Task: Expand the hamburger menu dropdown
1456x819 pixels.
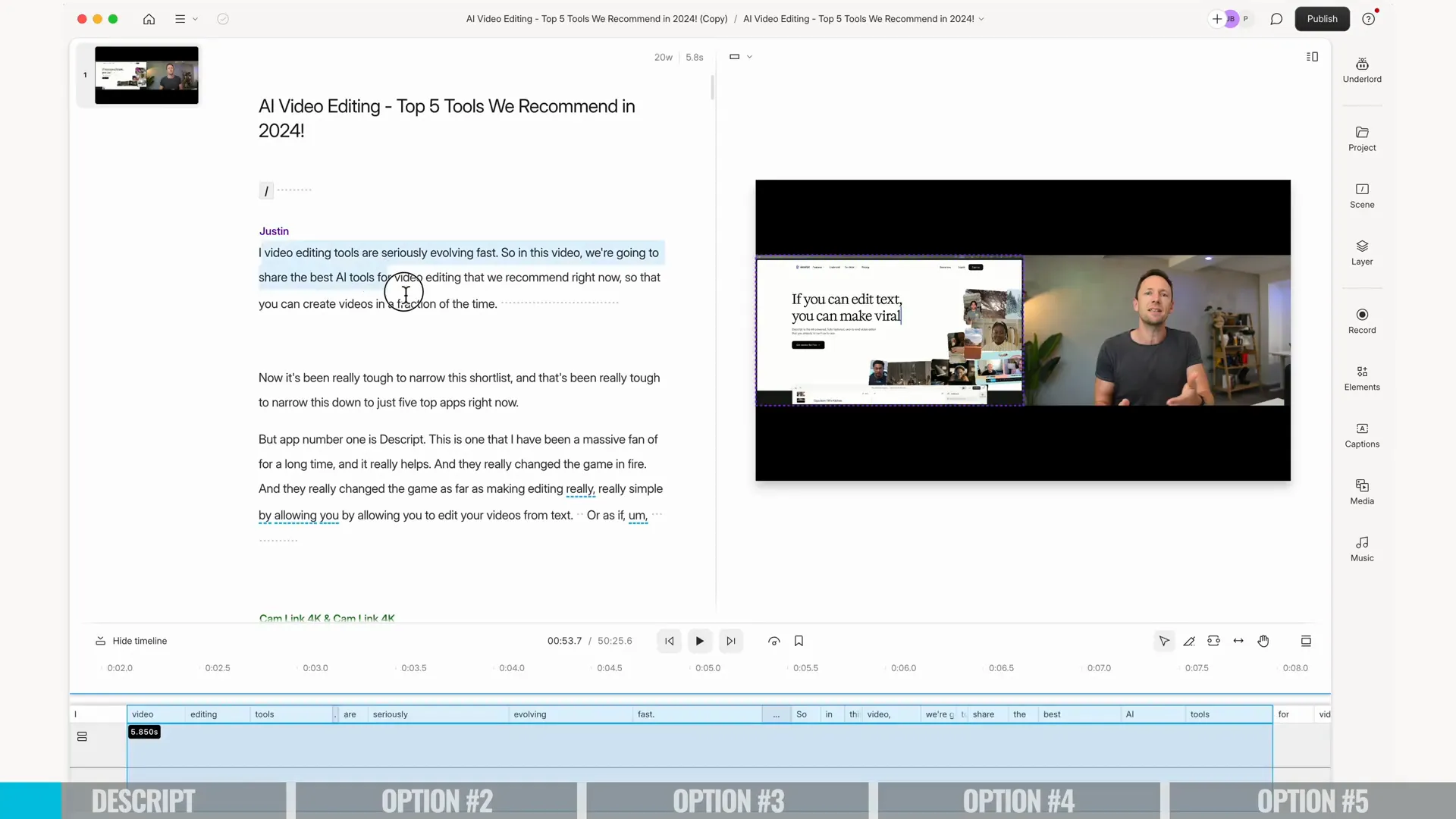Action: pos(186,19)
